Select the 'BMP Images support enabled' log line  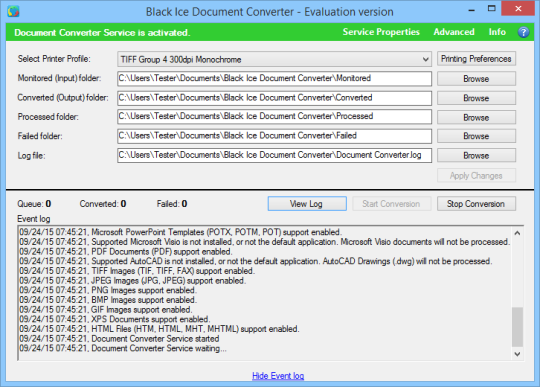pos(108,300)
